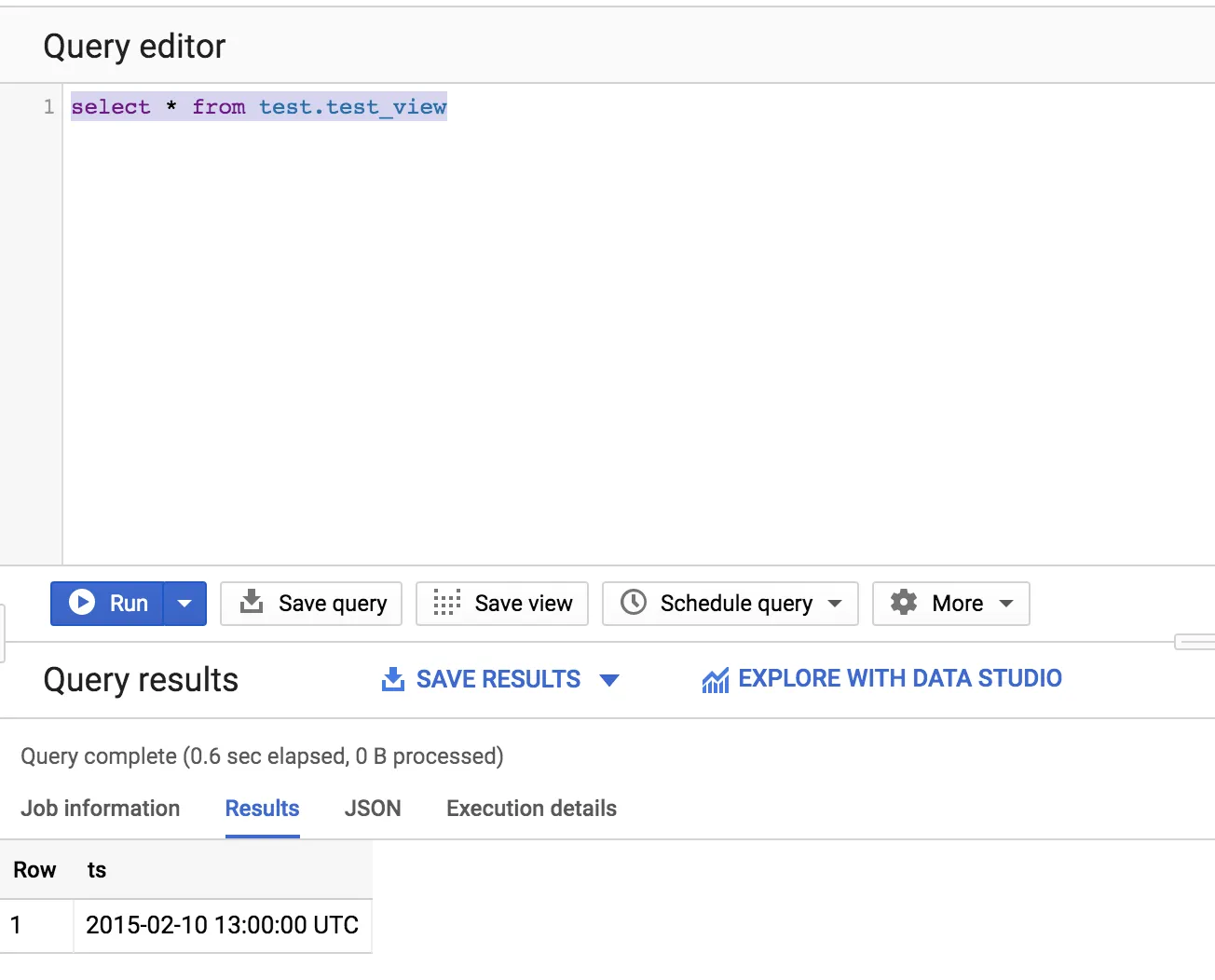The height and width of the screenshot is (980, 1215).
Task: Click the Save query button label
Action: click(333, 604)
